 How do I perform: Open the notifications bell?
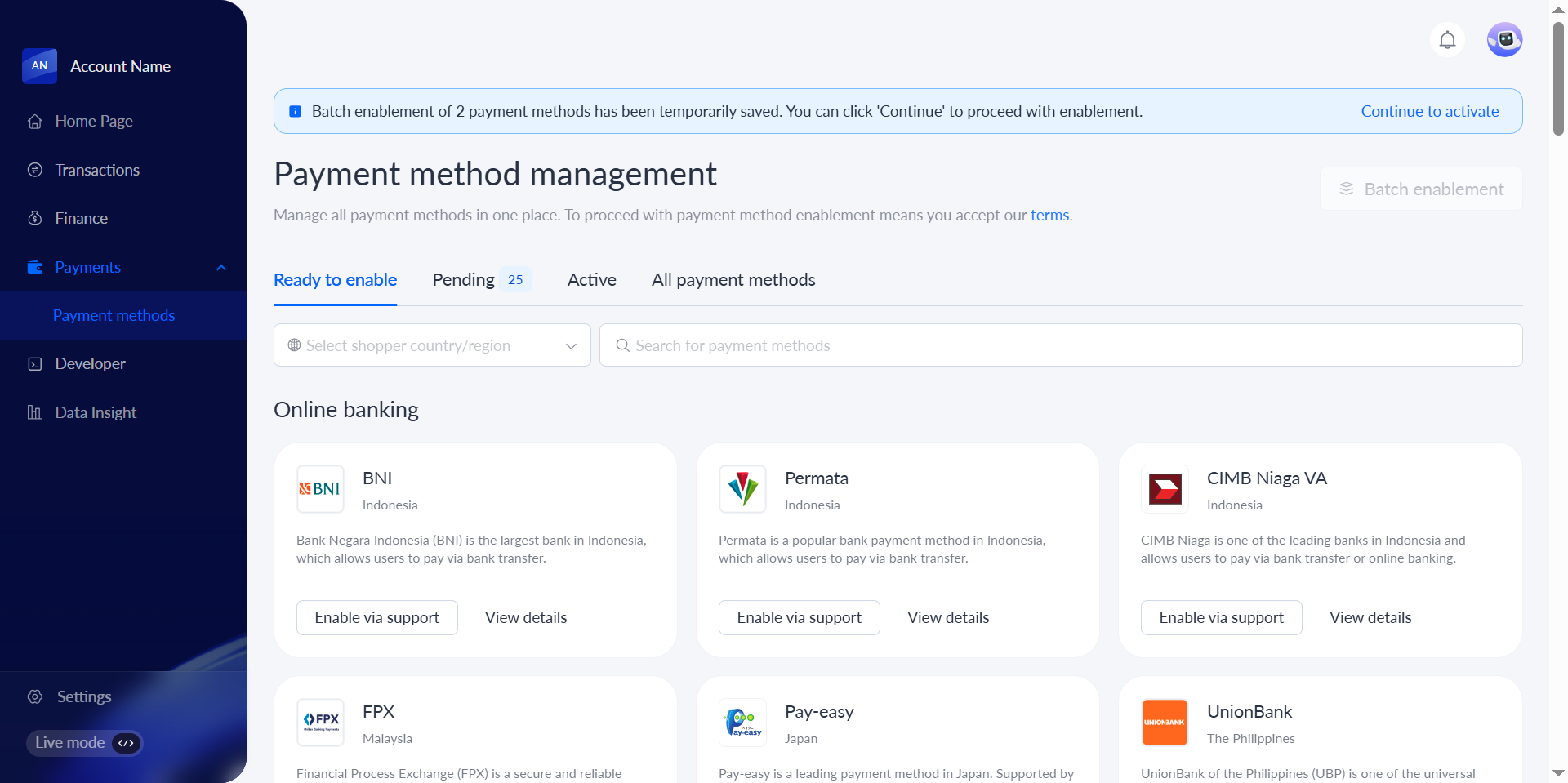coord(1447,40)
